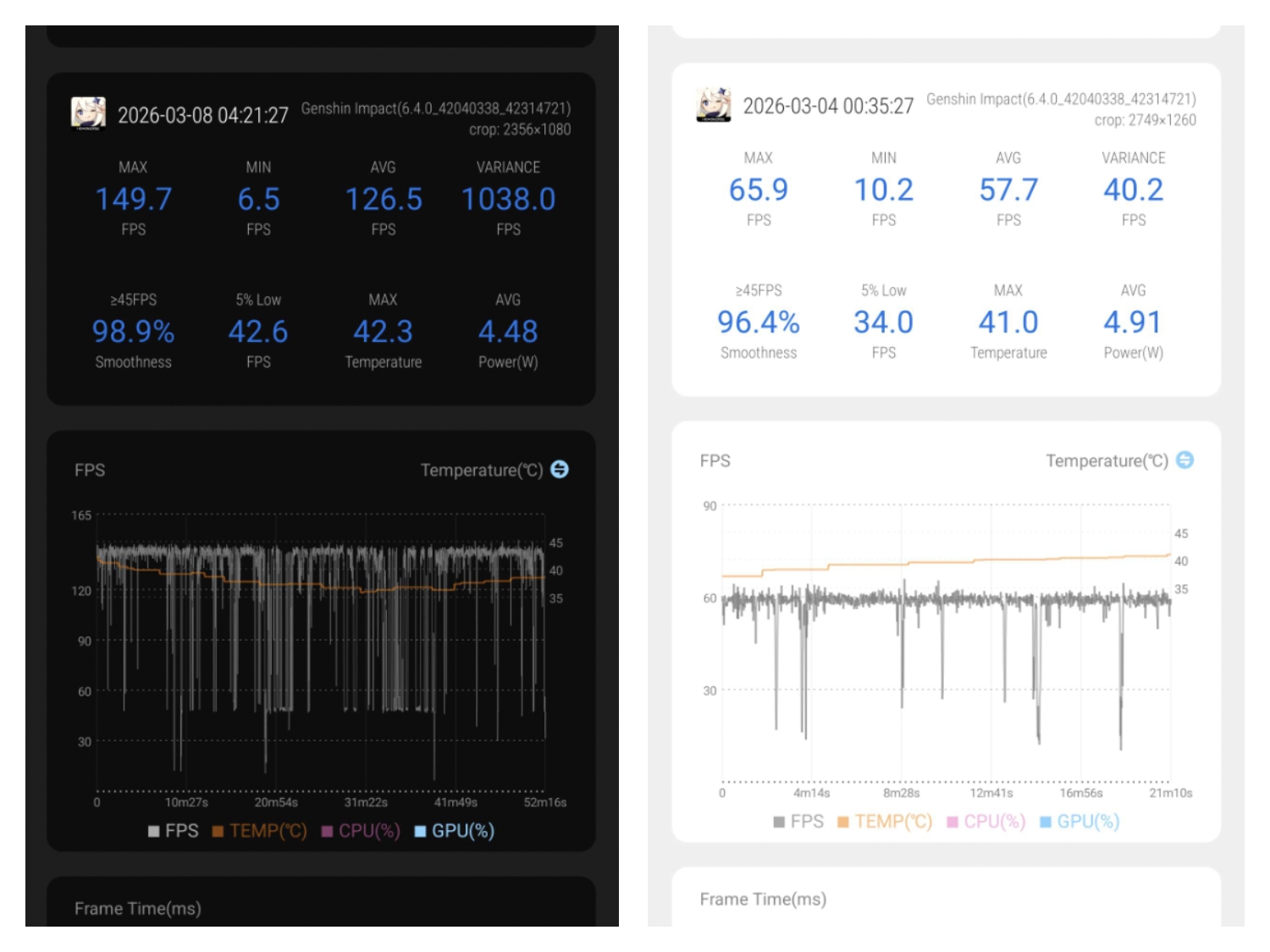
Task: Expand the Frame Time(ms) section in the light panel
Action: (763, 899)
